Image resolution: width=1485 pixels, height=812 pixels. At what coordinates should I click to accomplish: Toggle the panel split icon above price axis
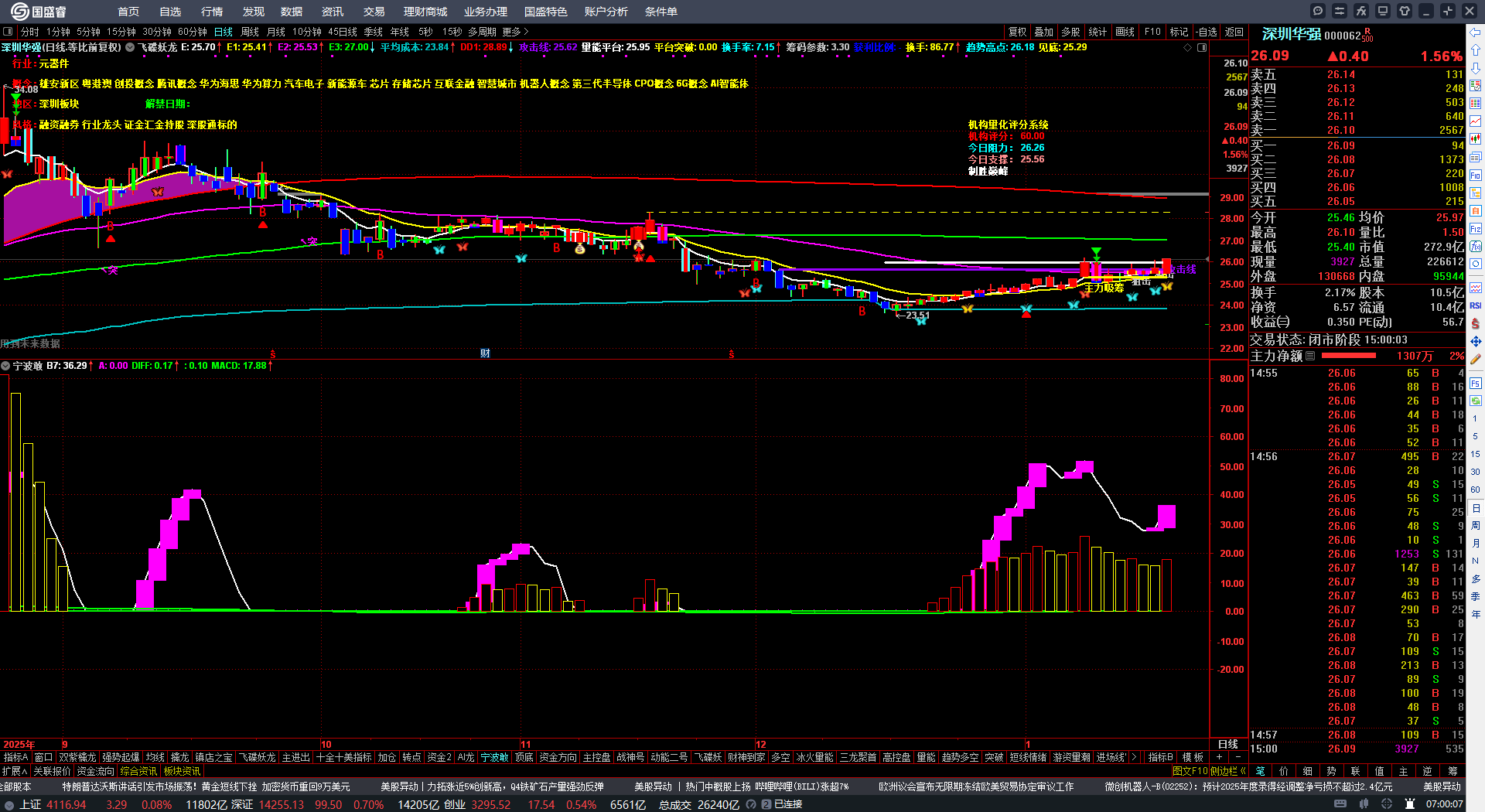tap(1202, 47)
